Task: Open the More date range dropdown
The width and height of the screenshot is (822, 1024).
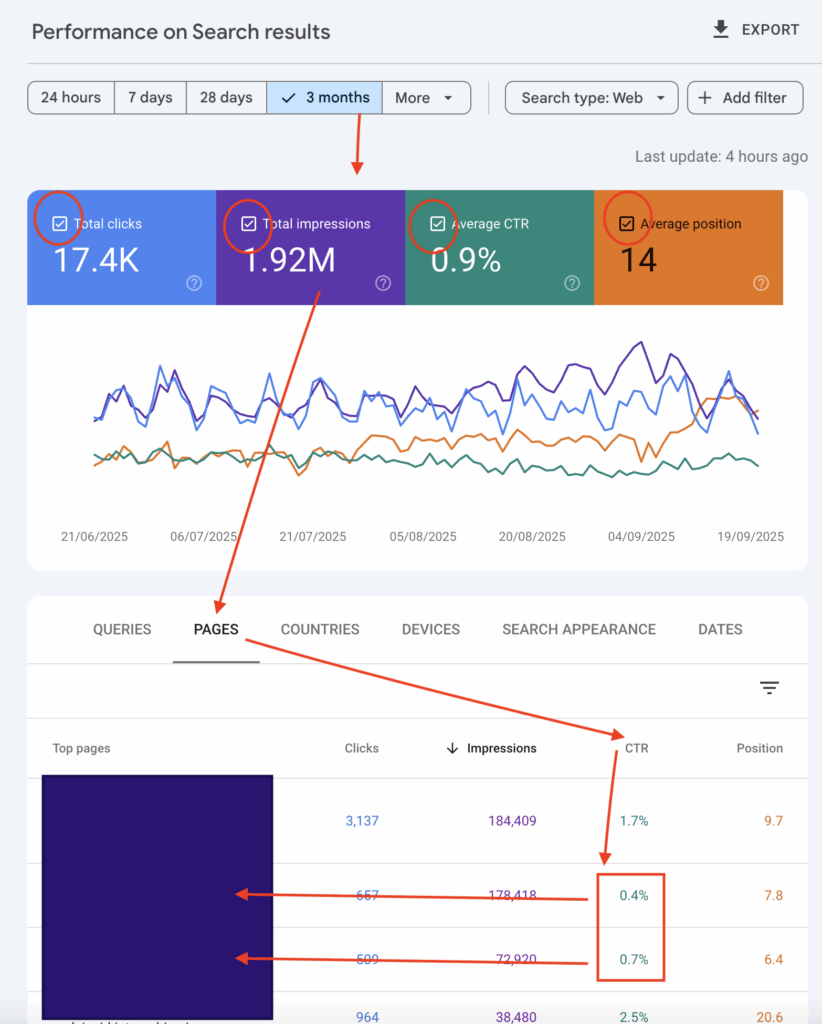Action: (x=426, y=97)
